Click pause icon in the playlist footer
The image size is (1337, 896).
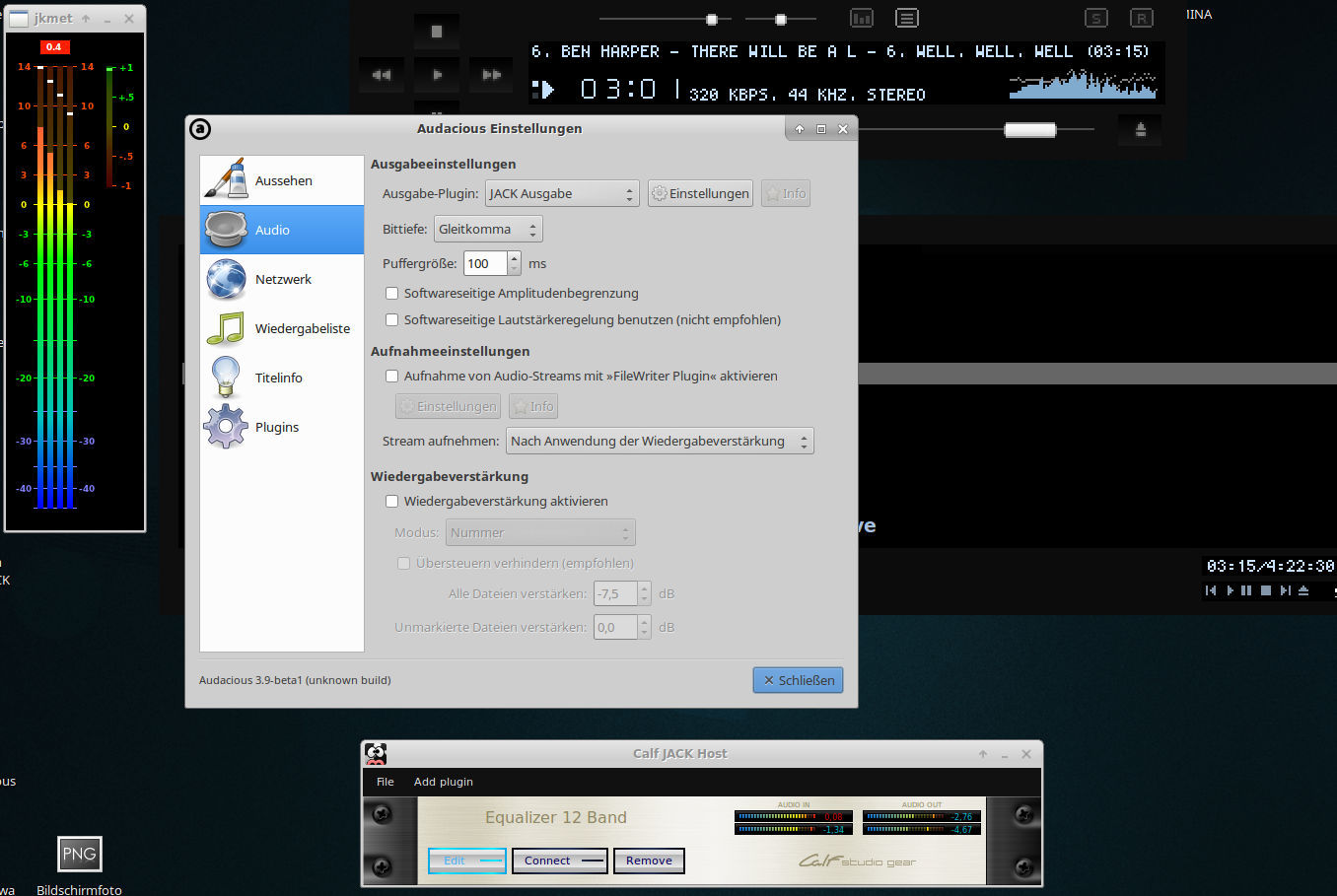[1246, 590]
